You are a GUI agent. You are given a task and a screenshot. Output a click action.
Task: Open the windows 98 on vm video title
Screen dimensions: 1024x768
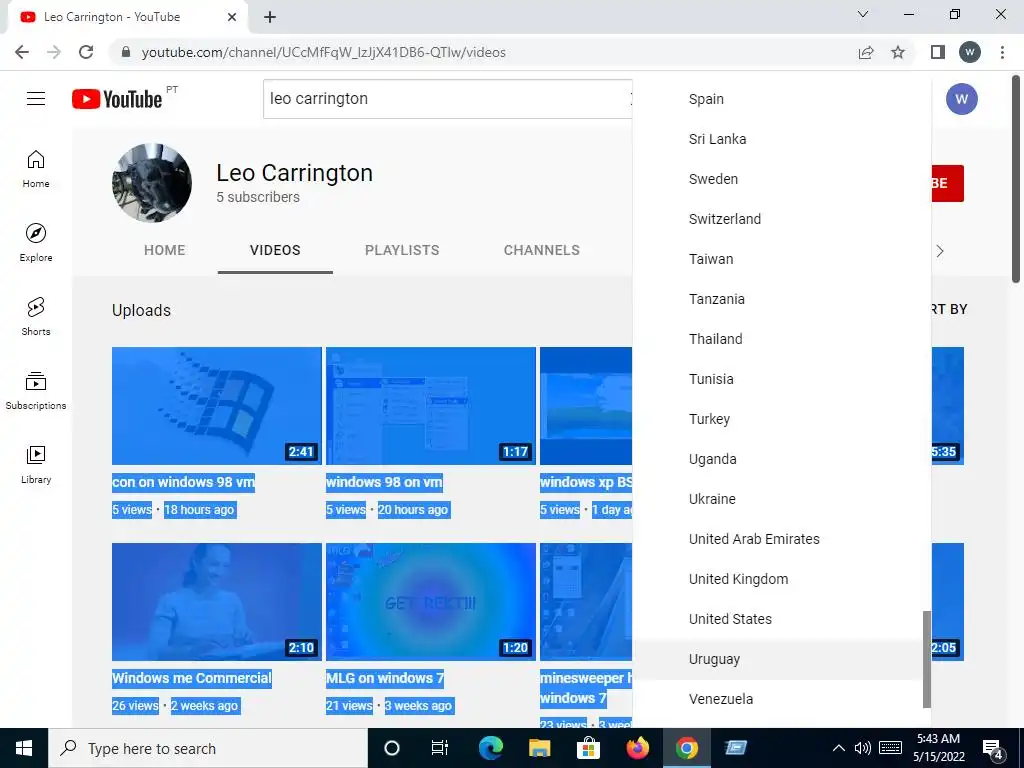point(384,482)
